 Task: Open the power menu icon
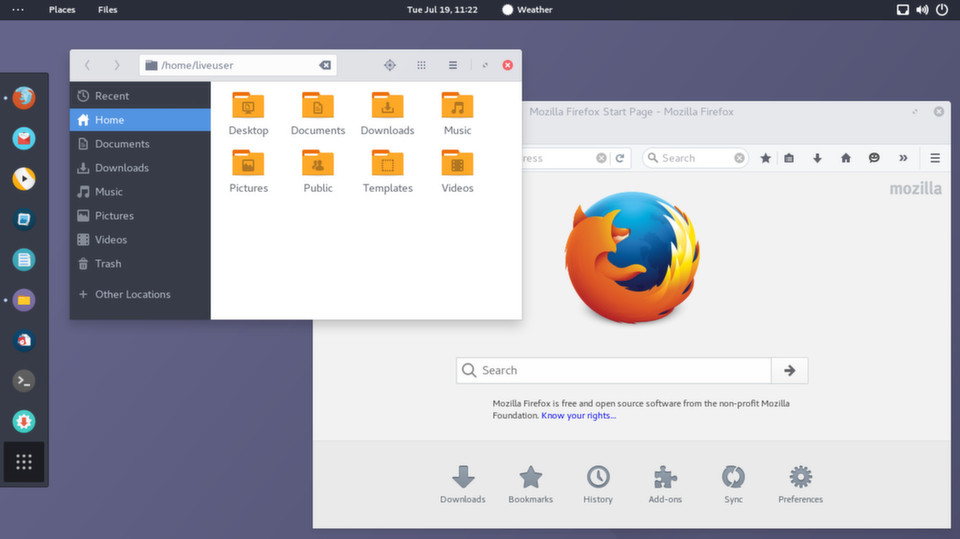[x=942, y=10]
